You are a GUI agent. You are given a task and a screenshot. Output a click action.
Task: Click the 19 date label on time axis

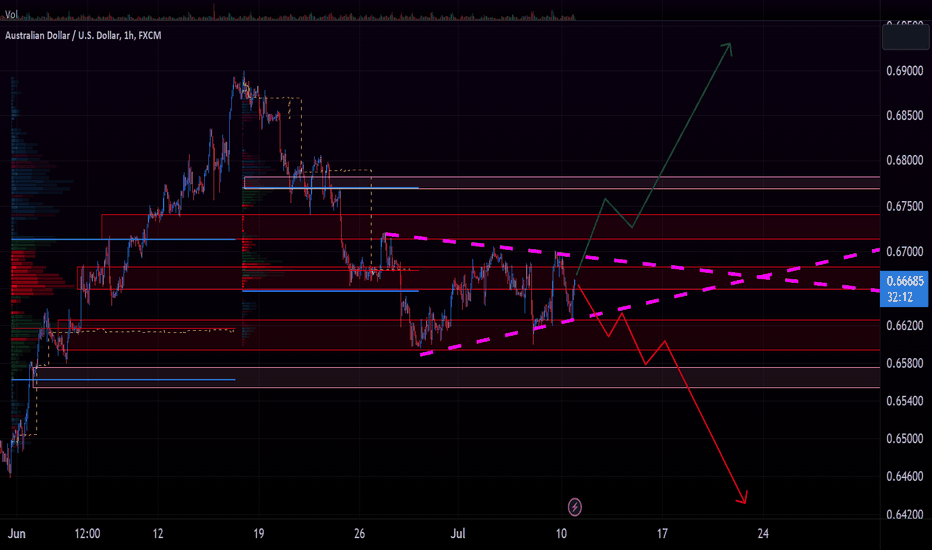[259, 533]
